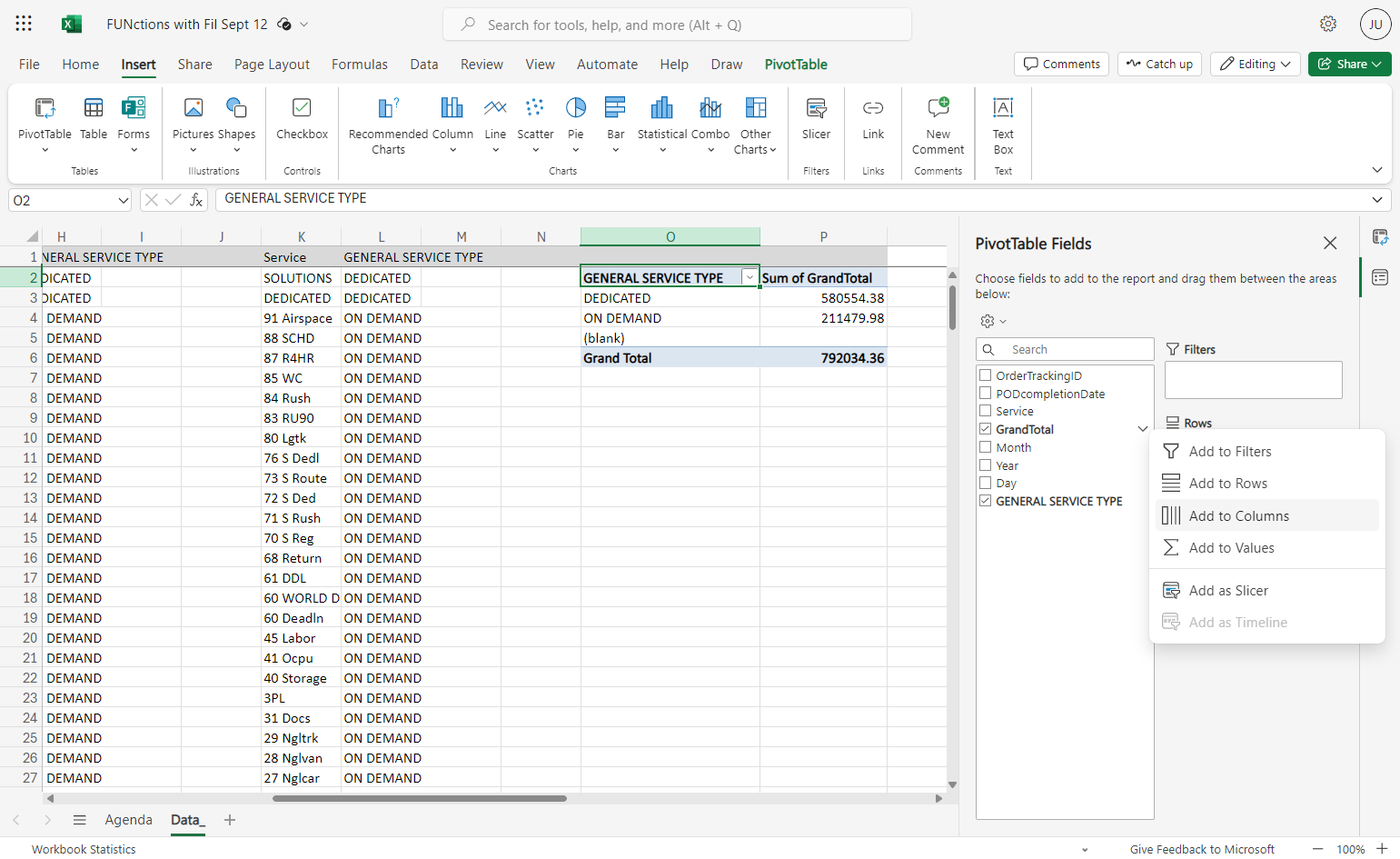Insert a Column chart
The width and height of the screenshot is (1400, 859).
click(452, 124)
